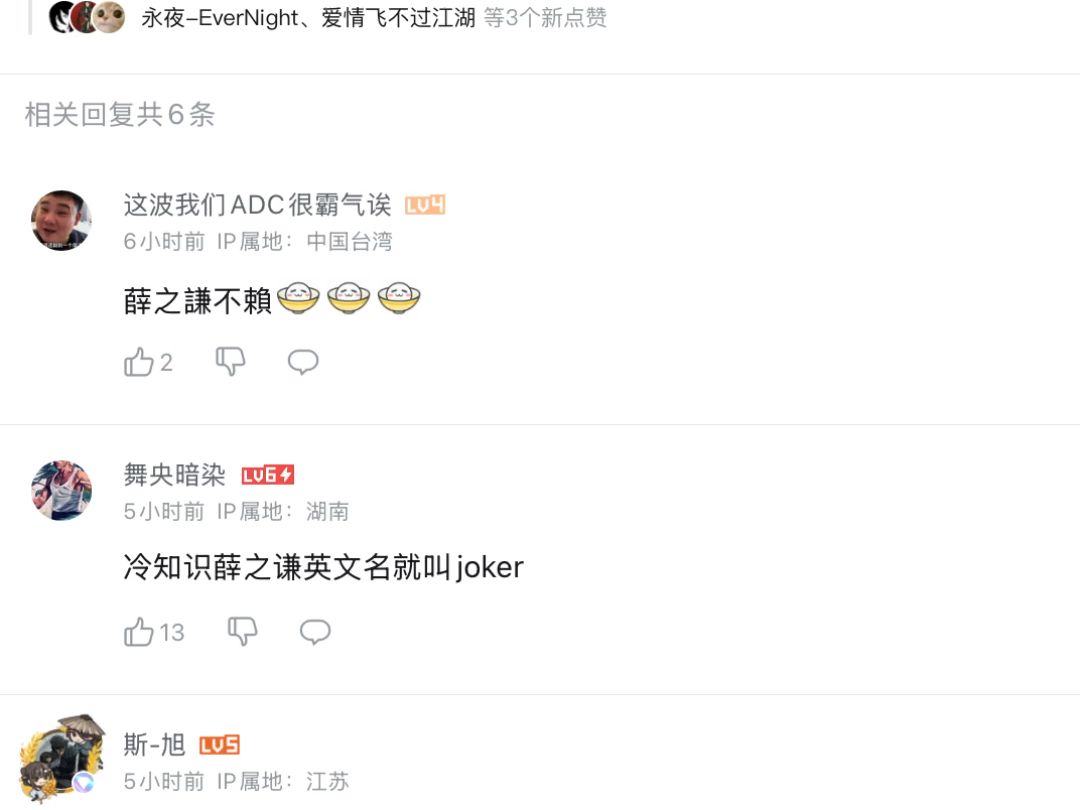The image size is (1080, 810).
Task: Click the 等3个新点赞 label
Action: [545, 18]
